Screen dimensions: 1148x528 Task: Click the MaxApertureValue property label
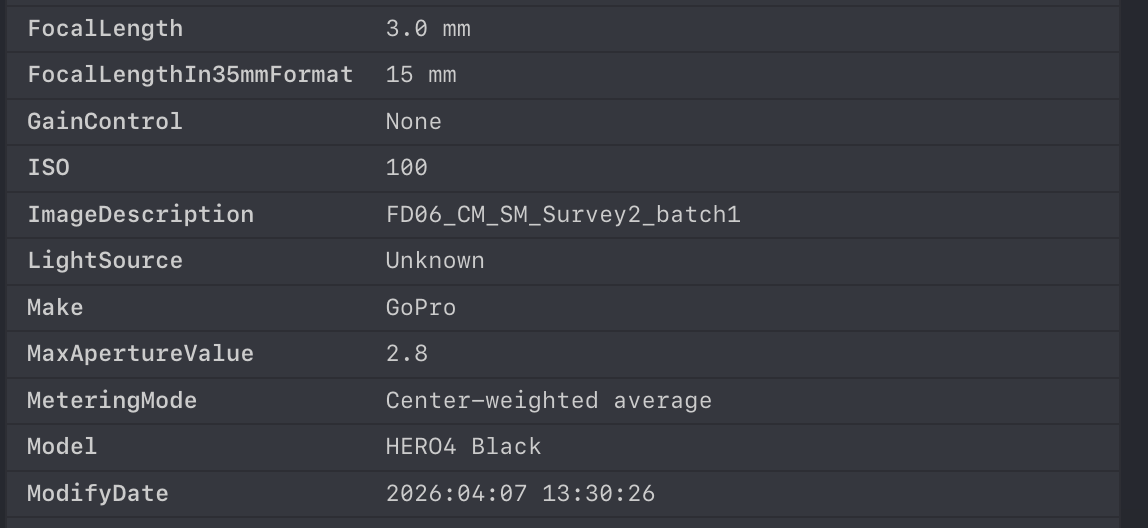tap(140, 354)
